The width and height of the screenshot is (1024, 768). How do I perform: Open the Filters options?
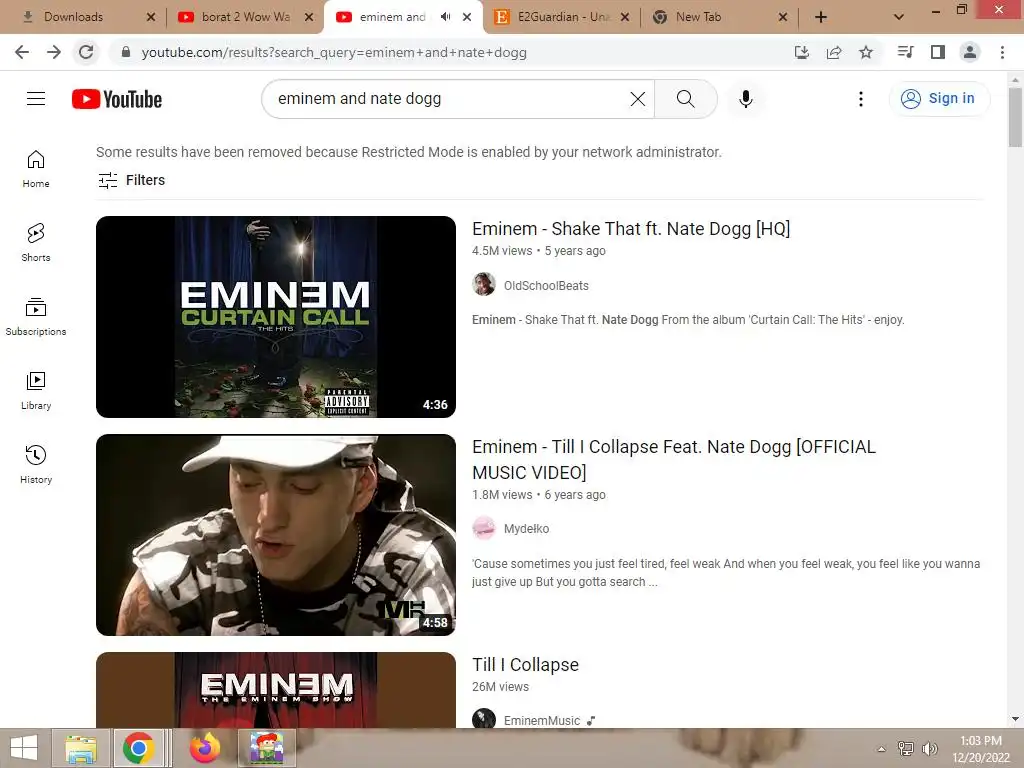(131, 180)
